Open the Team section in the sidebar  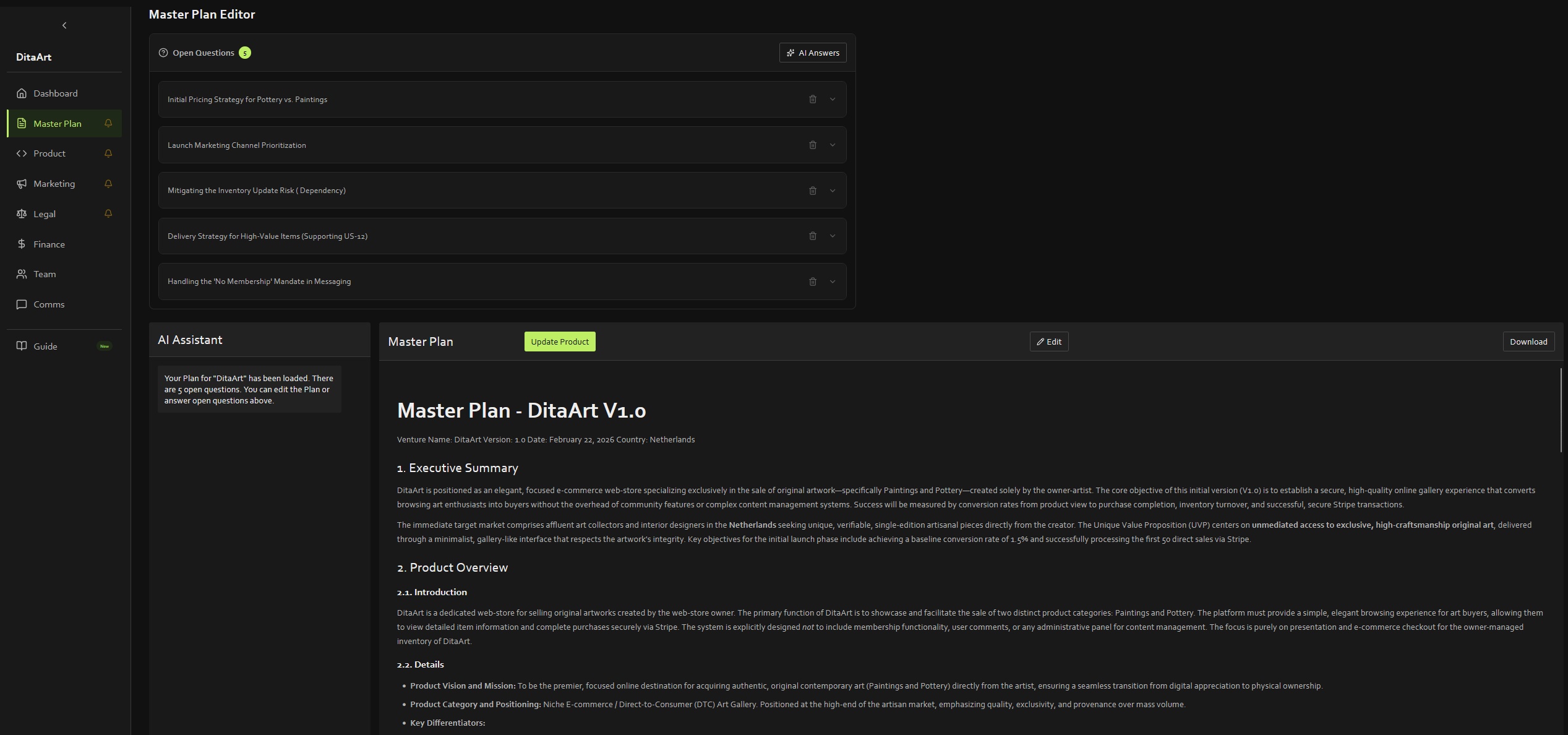point(45,273)
